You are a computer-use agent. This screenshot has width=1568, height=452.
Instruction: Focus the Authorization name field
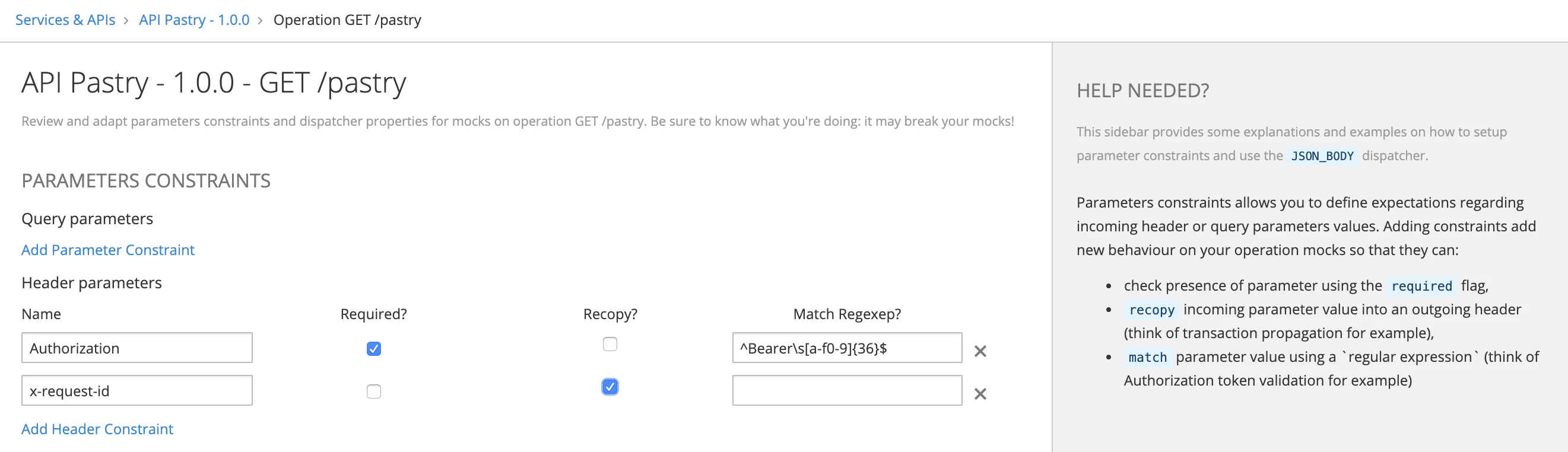[137, 348]
